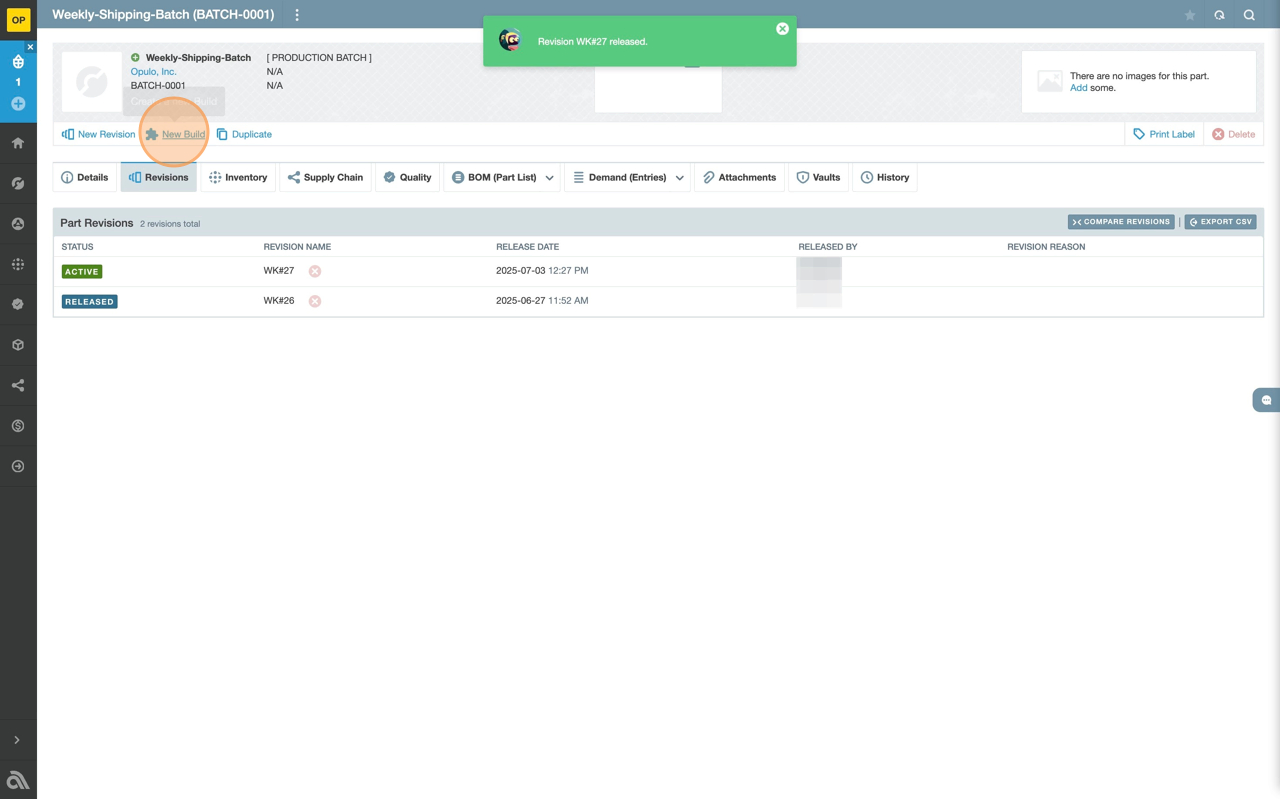Switch to the Inventory tab
This screenshot has height=799, width=1280.
pyautogui.click(x=238, y=177)
